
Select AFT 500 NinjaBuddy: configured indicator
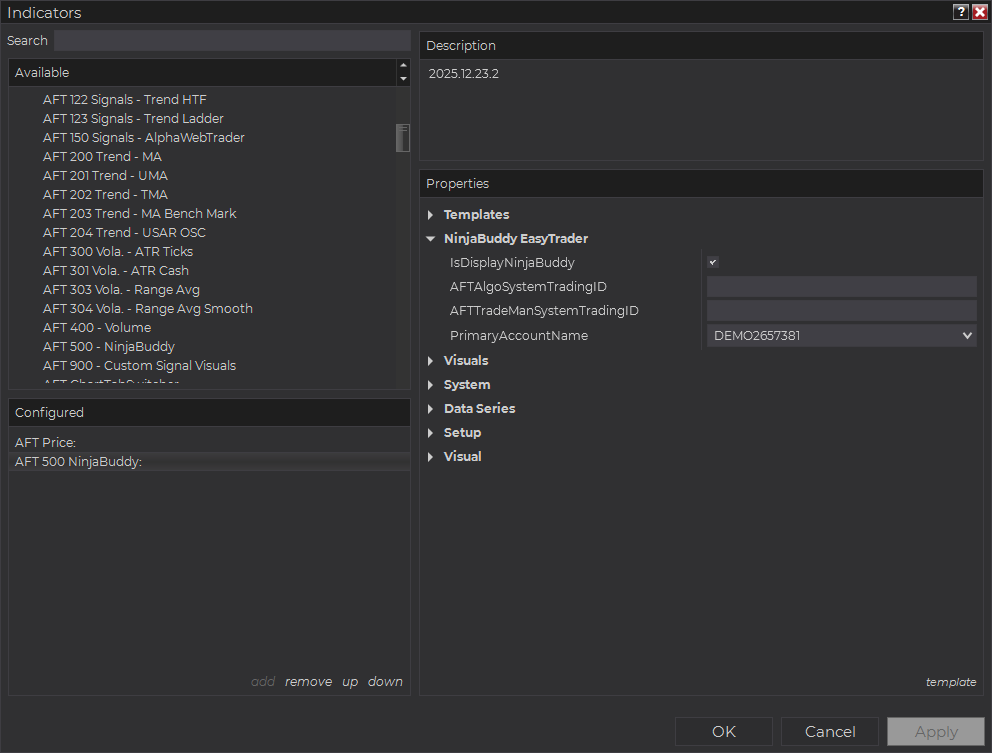pyautogui.click(x=209, y=461)
